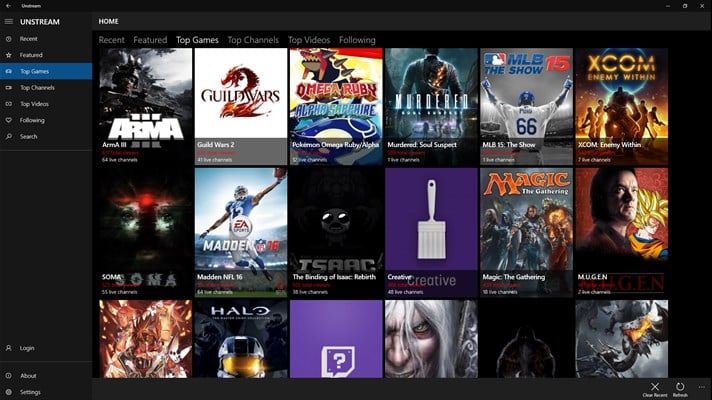Open the Pokémon Omega Ruby/Alpha Sapphire tile
Screen dimensions: 712x400
click(336, 106)
